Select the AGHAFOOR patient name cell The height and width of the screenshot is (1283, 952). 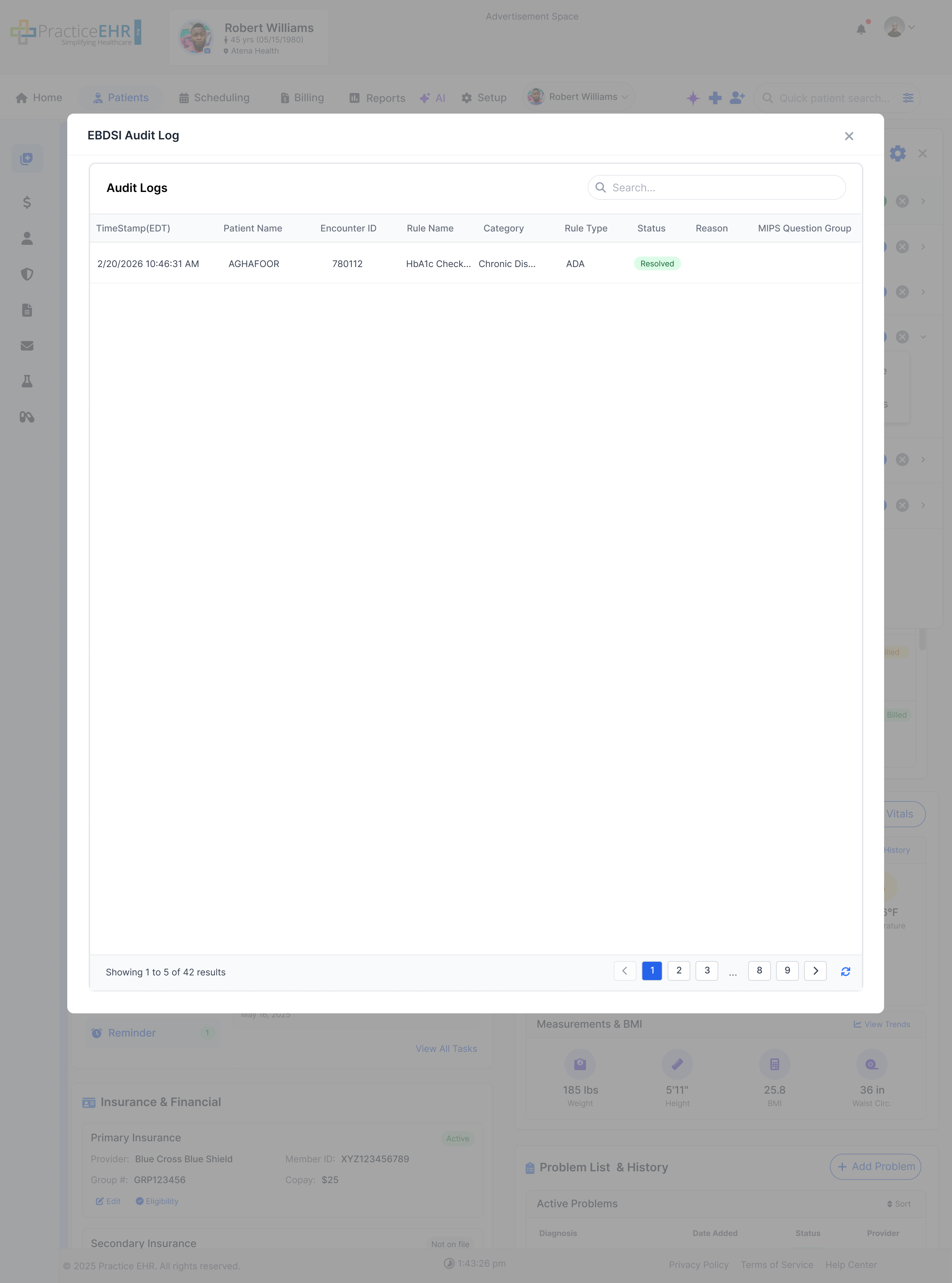point(254,264)
